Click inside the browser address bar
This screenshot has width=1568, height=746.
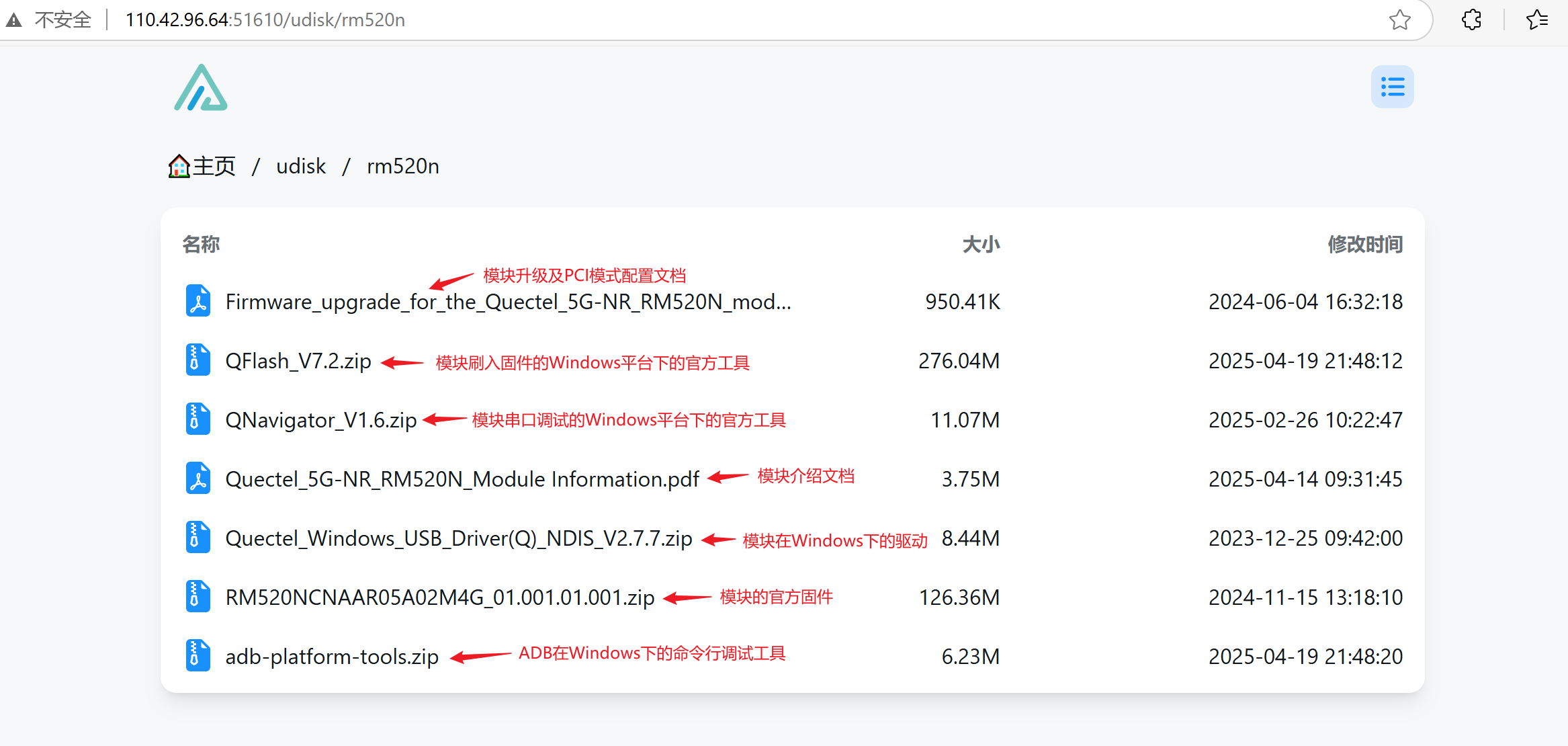[265, 19]
